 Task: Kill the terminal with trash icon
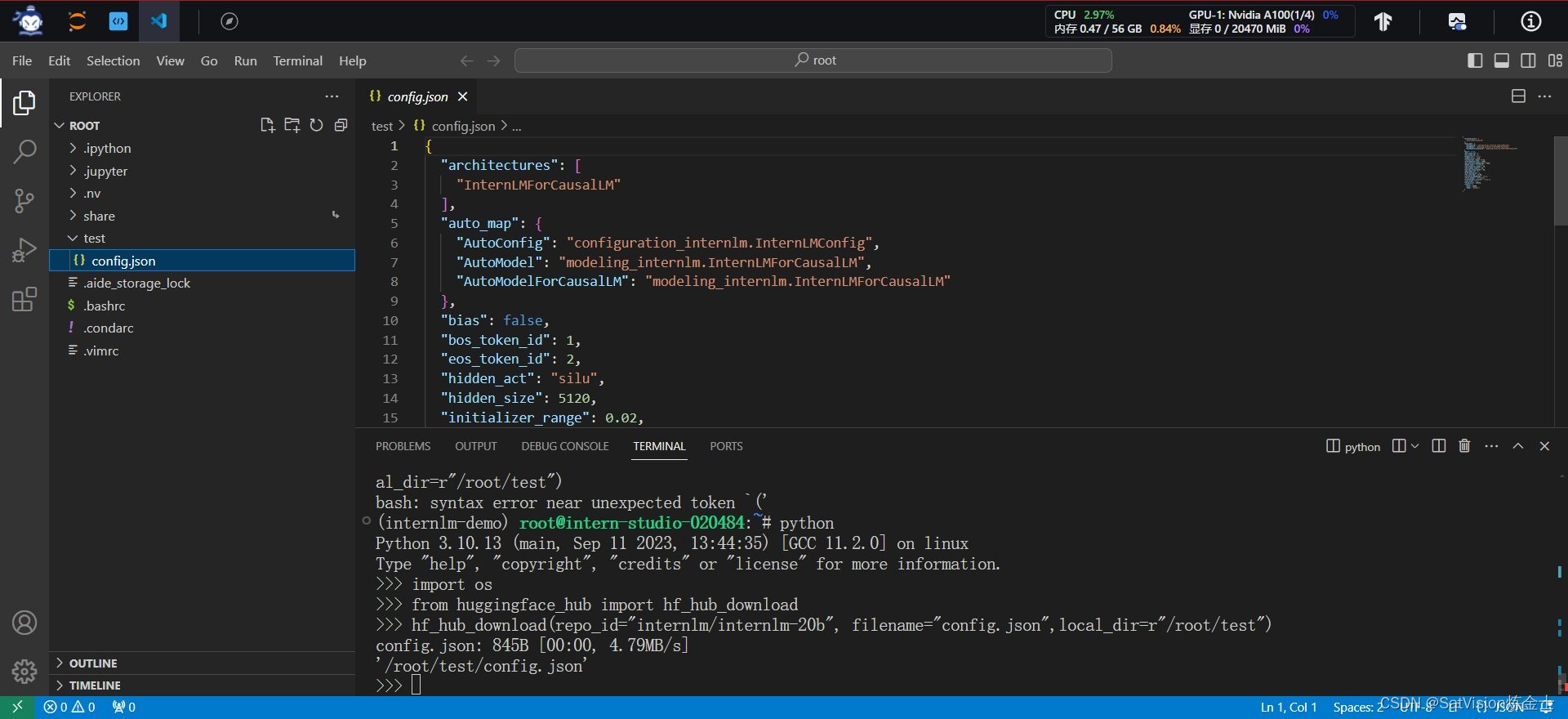coord(1464,446)
